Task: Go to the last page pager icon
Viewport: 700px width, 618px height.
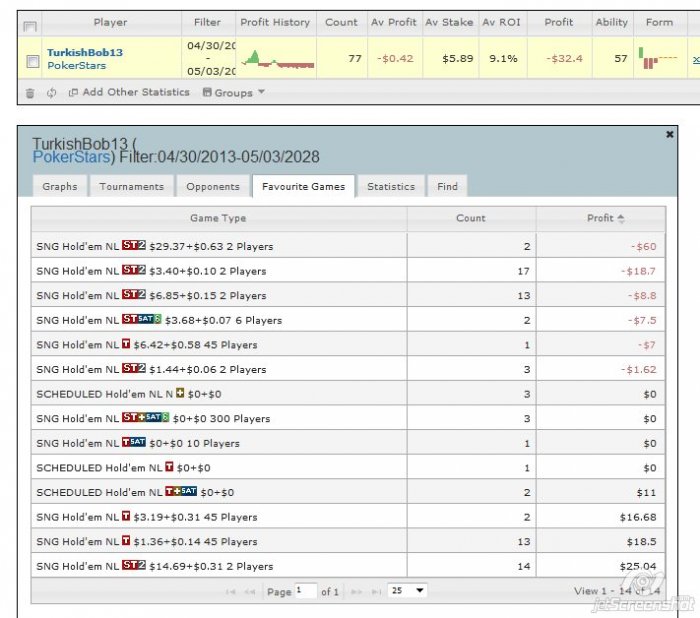Action: click(374, 591)
